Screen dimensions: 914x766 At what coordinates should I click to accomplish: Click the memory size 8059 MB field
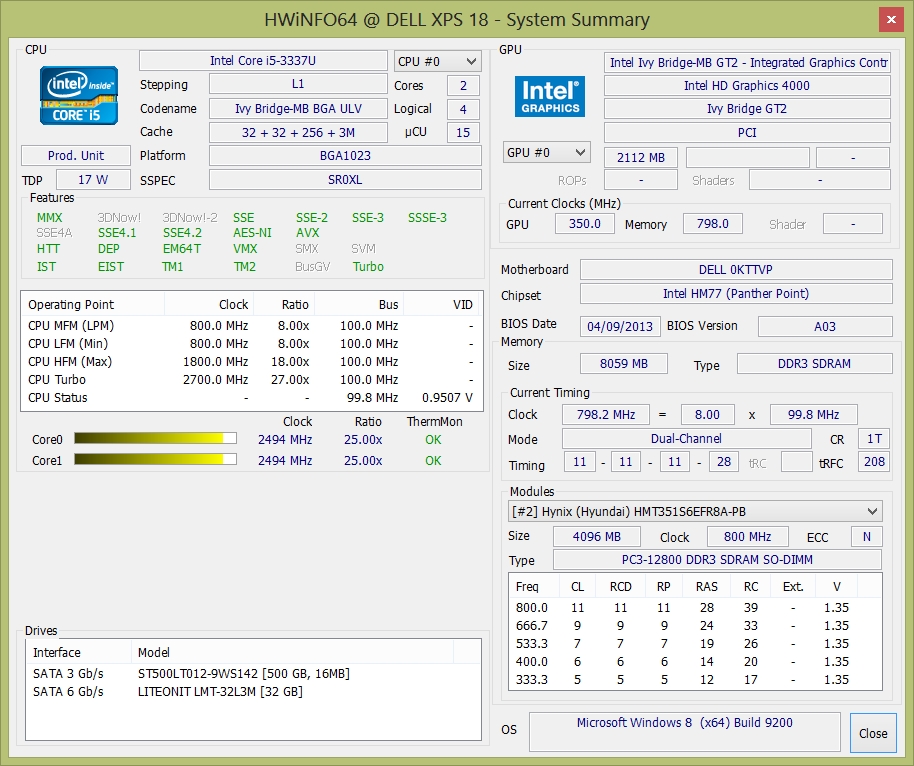624,364
